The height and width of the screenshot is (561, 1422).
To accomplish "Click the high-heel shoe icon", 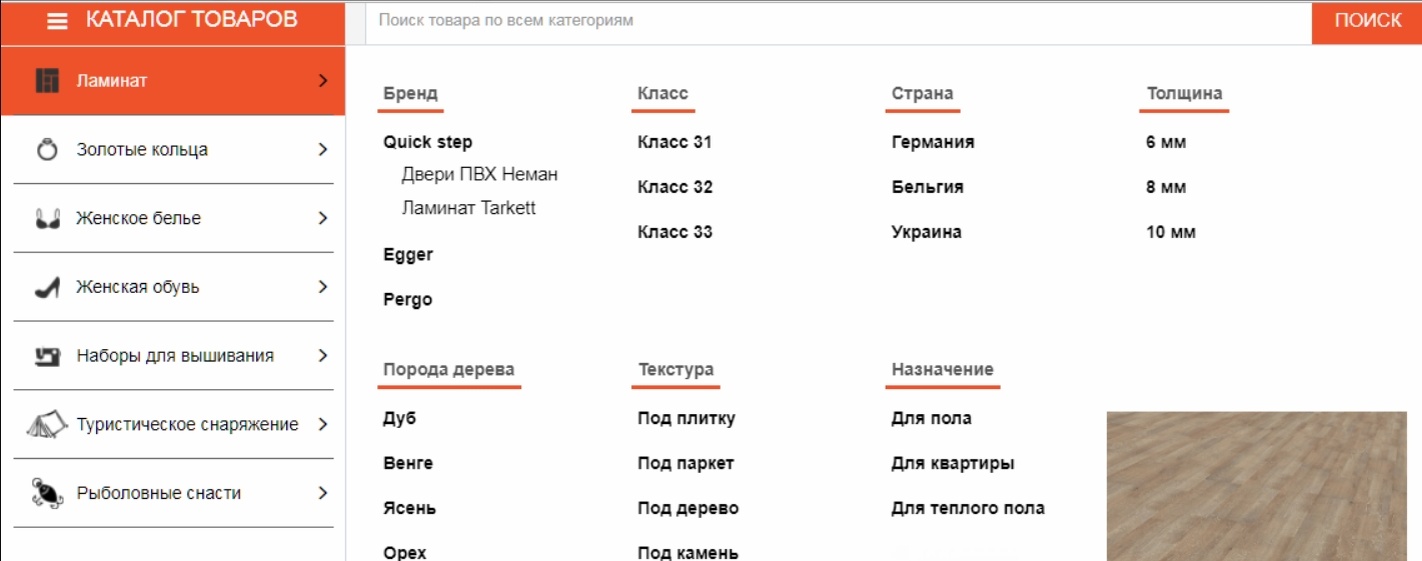I will tap(47, 288).
